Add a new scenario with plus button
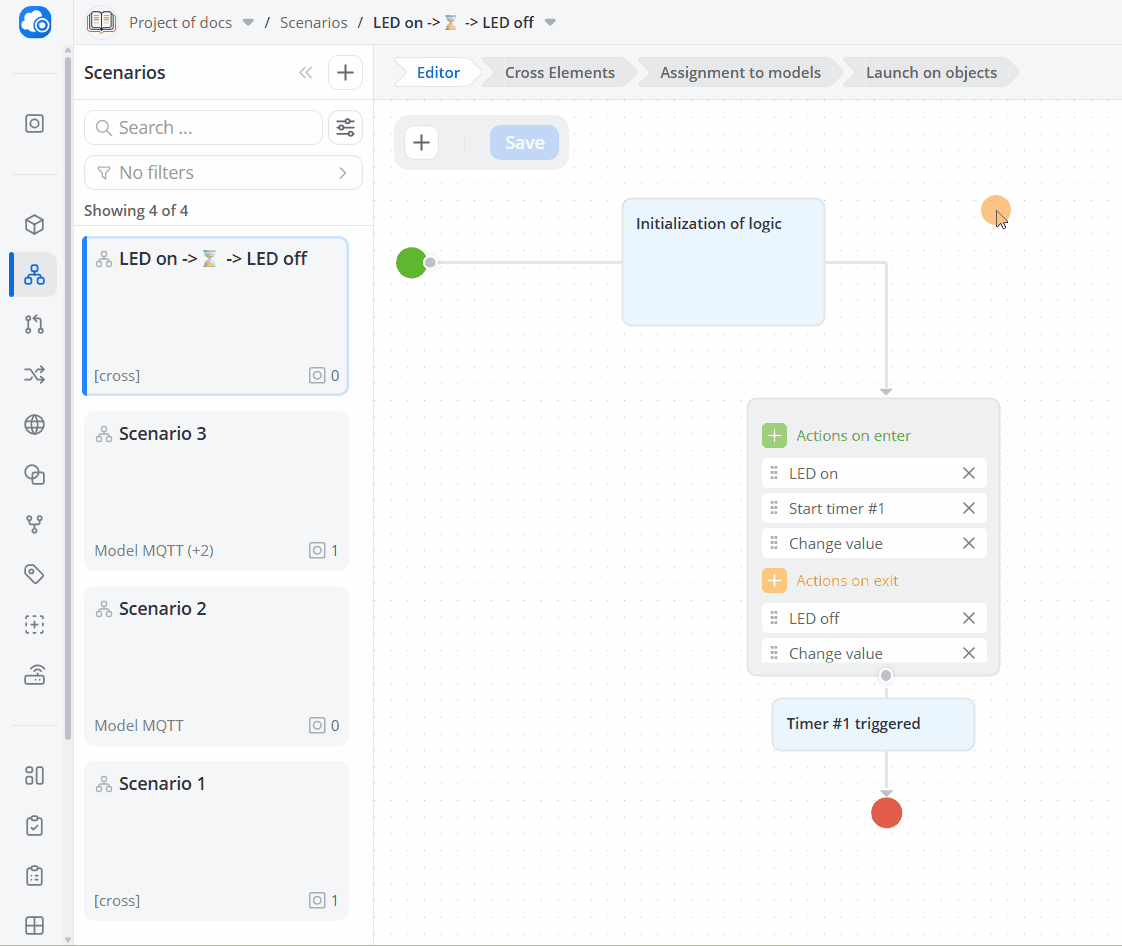This screenshot has width=1122, height=946. click(346, 72)
